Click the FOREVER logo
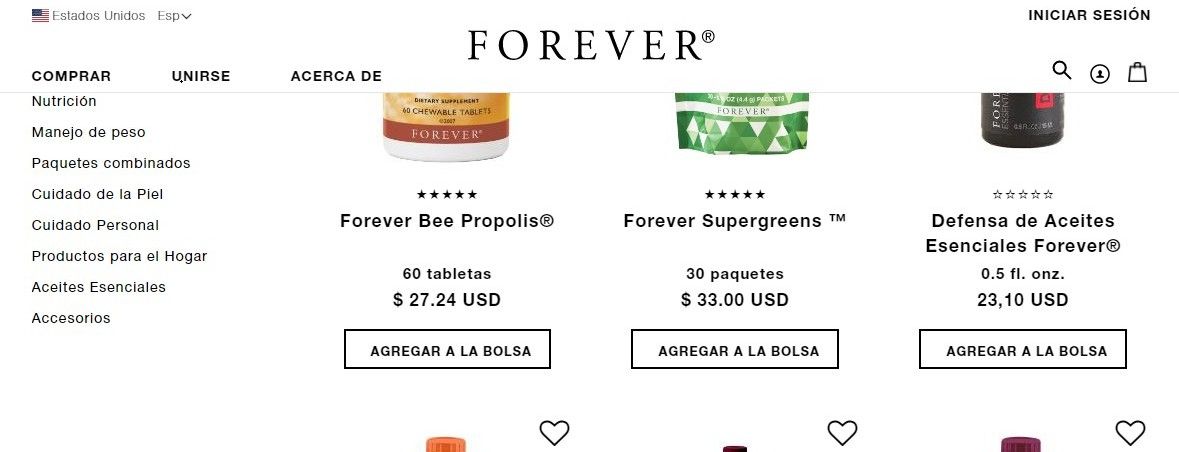Viewport: 1179px width, 452px height. pyautogui.click(x=591, y=45)
